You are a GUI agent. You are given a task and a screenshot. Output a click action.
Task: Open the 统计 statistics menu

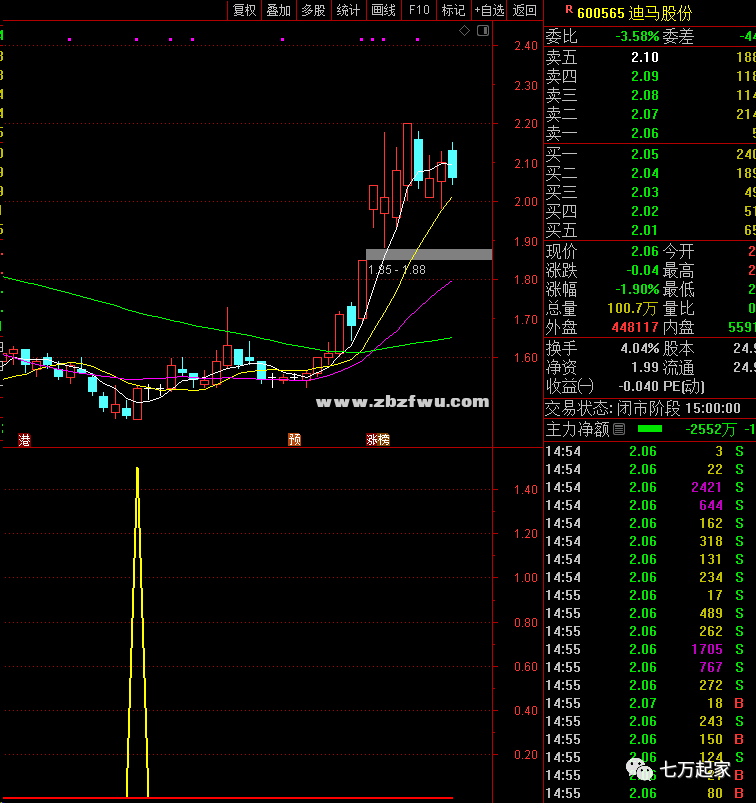pyautogui.click(x=348, y=10)
